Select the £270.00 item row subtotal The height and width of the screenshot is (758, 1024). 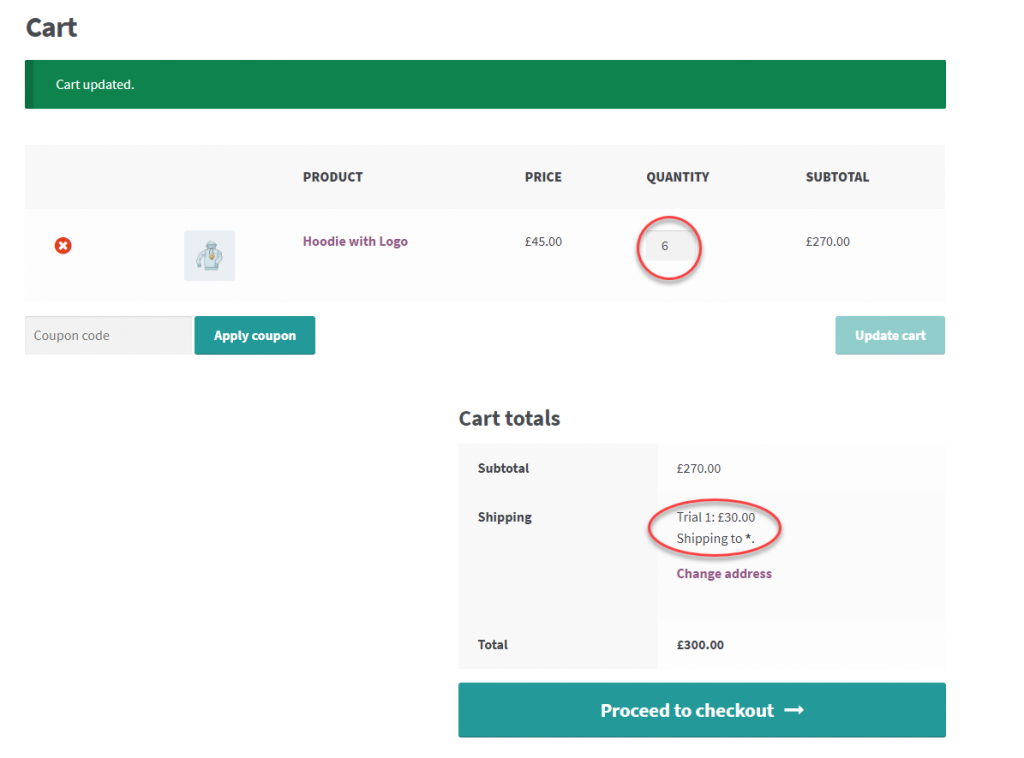click(827, 242)
